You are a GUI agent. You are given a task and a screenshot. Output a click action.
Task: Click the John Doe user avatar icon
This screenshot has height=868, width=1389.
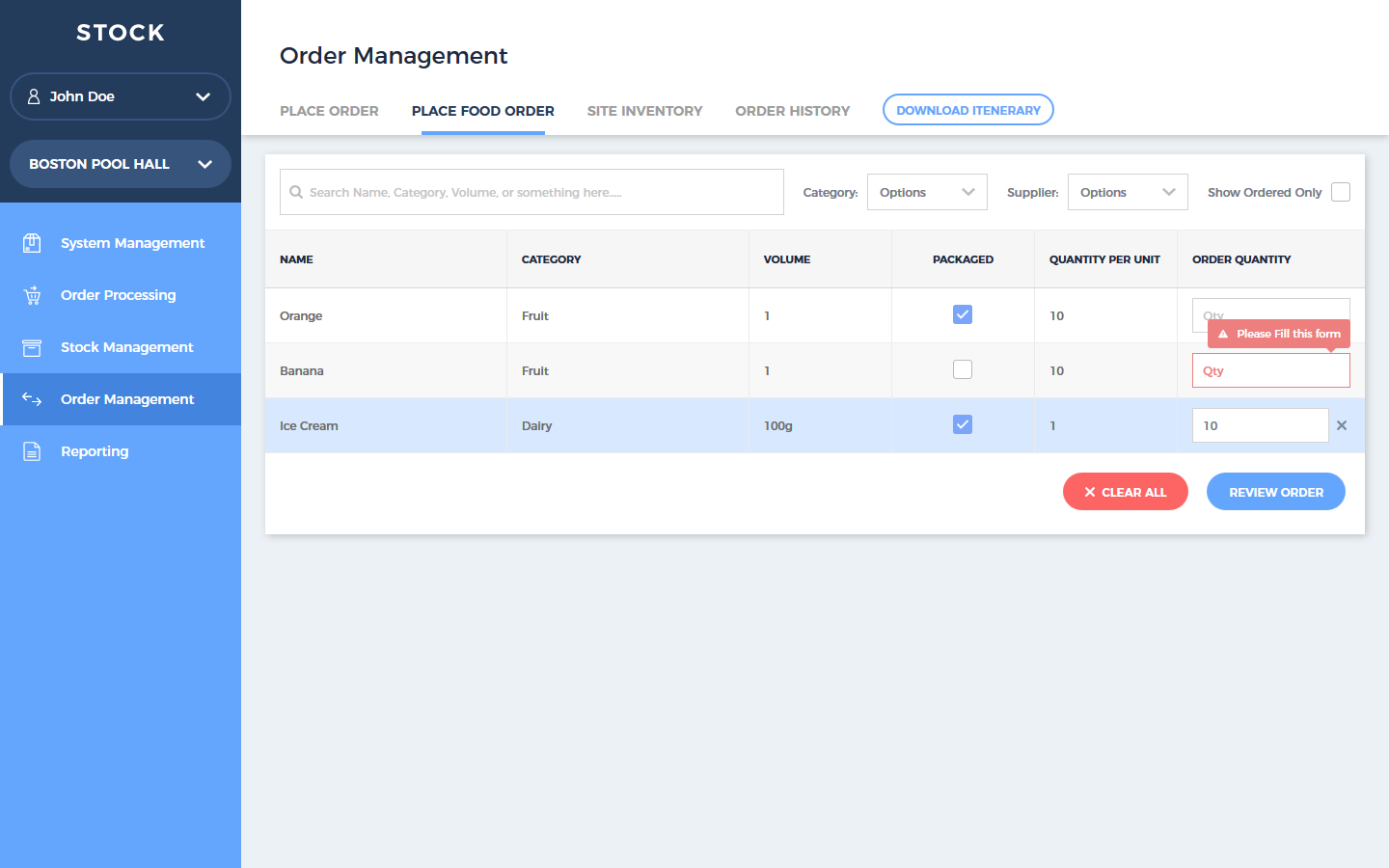pyautogui.click(x=34, y=96)
